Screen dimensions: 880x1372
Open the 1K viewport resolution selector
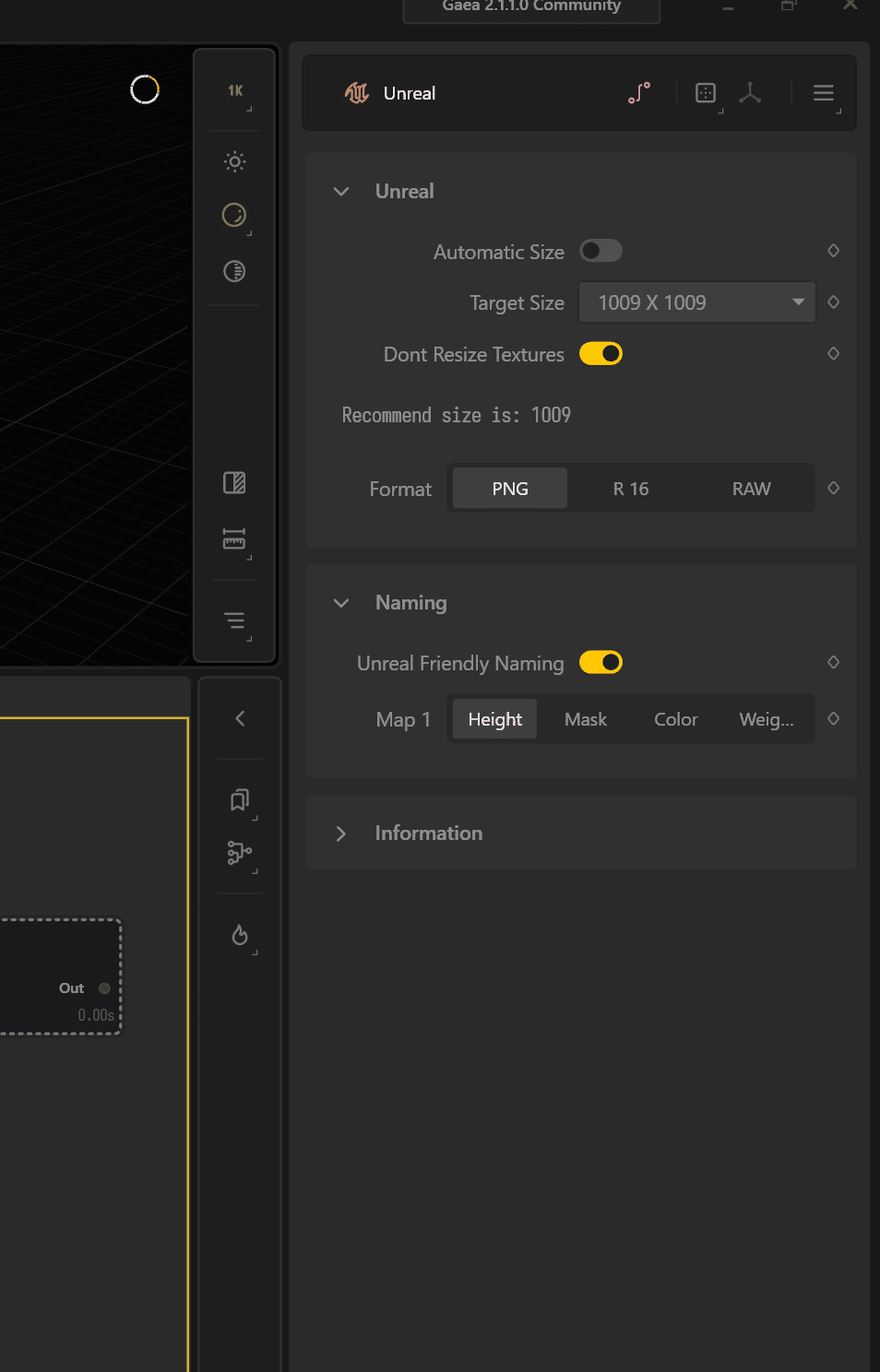point(235,91)
